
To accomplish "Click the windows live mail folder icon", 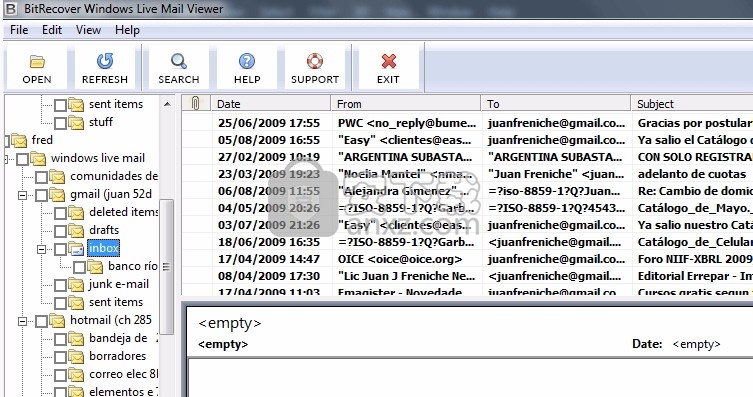I will tap(38, 158).
